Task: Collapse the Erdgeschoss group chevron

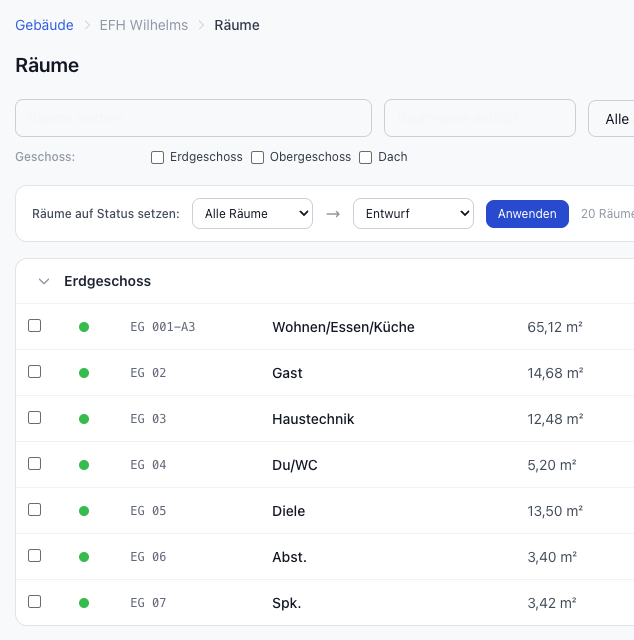Action: tap(44, 281)
